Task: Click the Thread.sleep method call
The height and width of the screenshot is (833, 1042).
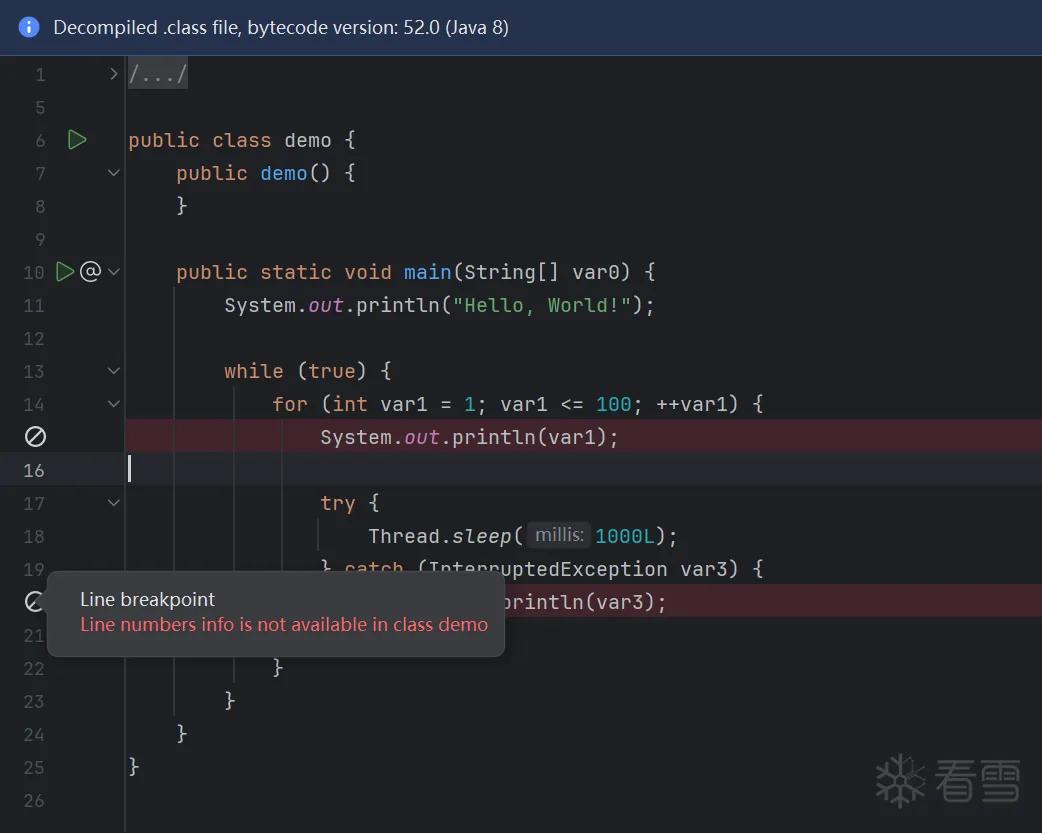Action: [439, 536]
